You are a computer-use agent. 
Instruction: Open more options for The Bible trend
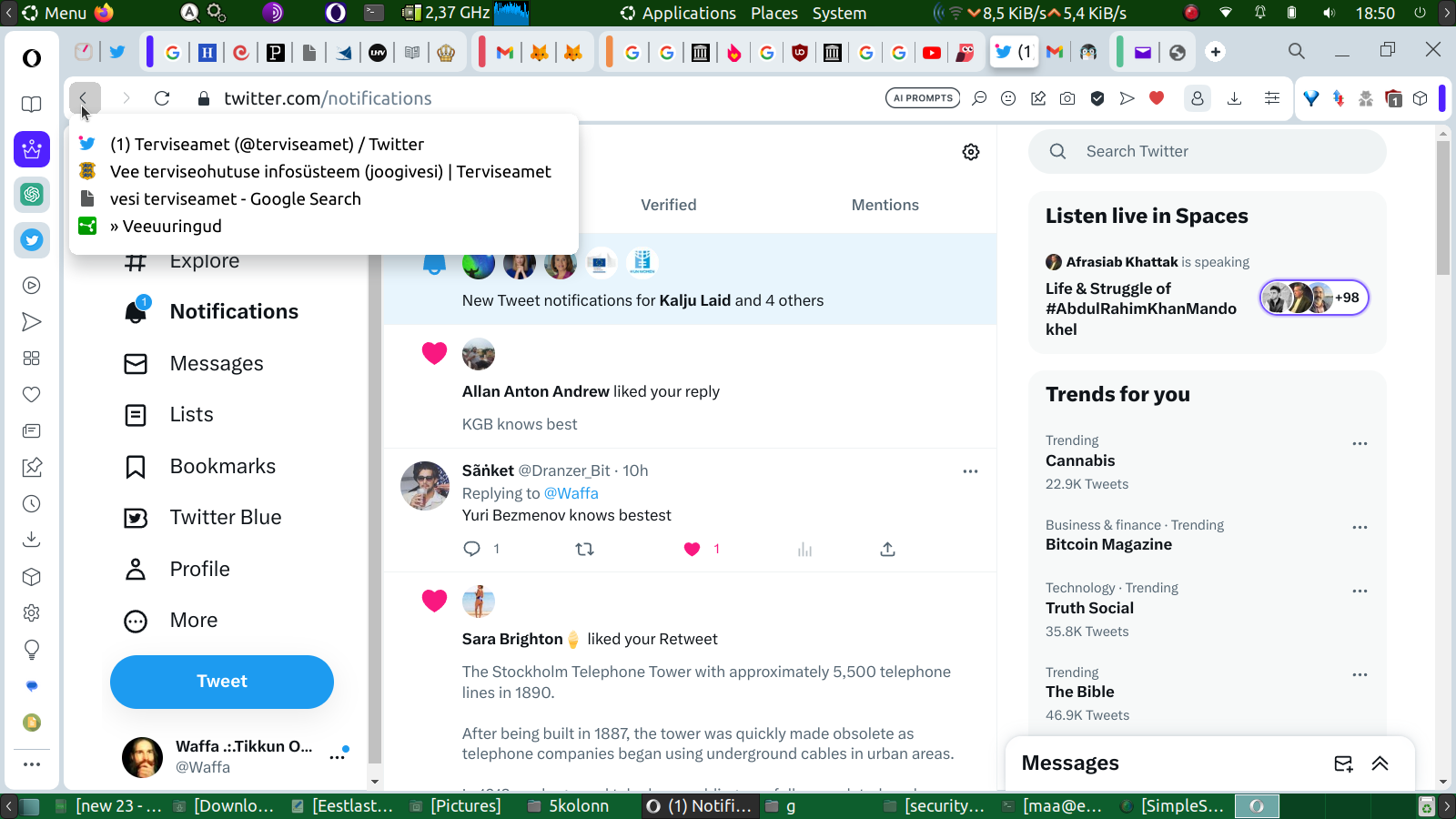tap(1360, 675)
